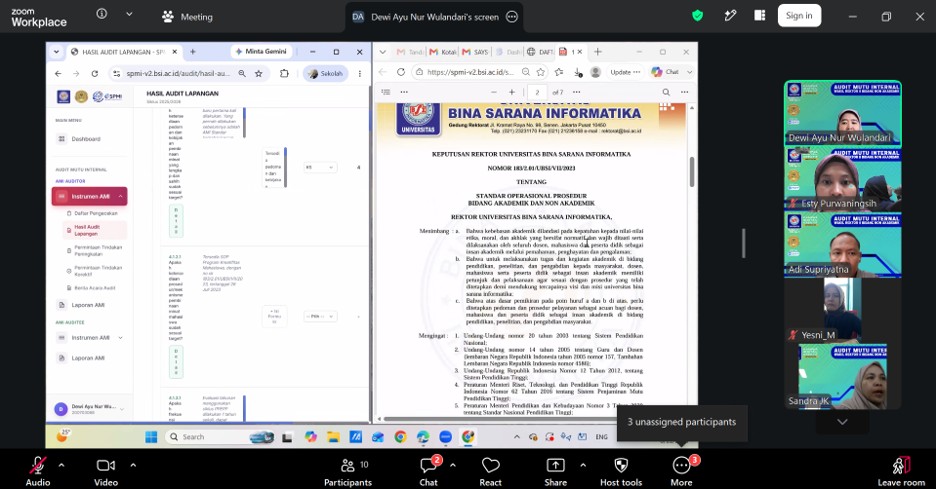Click Dashboard in the SPMI sidebar

click(85, 139)
